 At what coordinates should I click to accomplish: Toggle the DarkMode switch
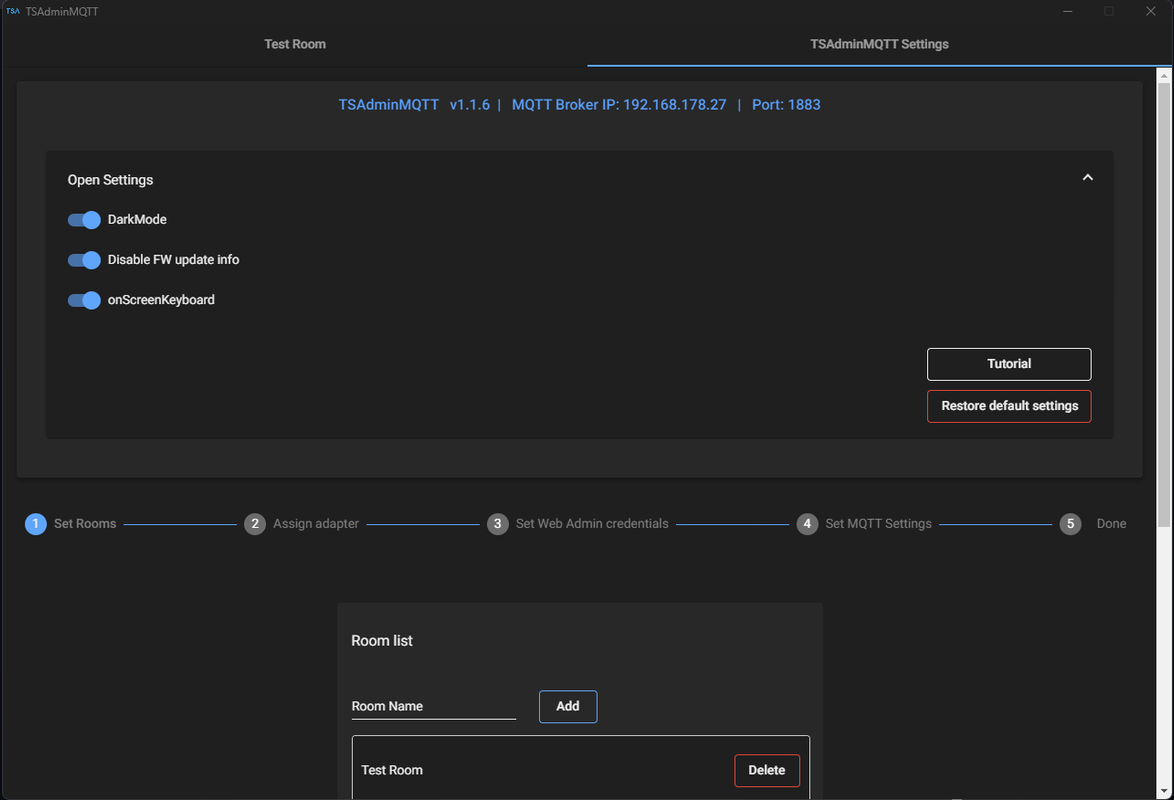[x=84, y=219]
